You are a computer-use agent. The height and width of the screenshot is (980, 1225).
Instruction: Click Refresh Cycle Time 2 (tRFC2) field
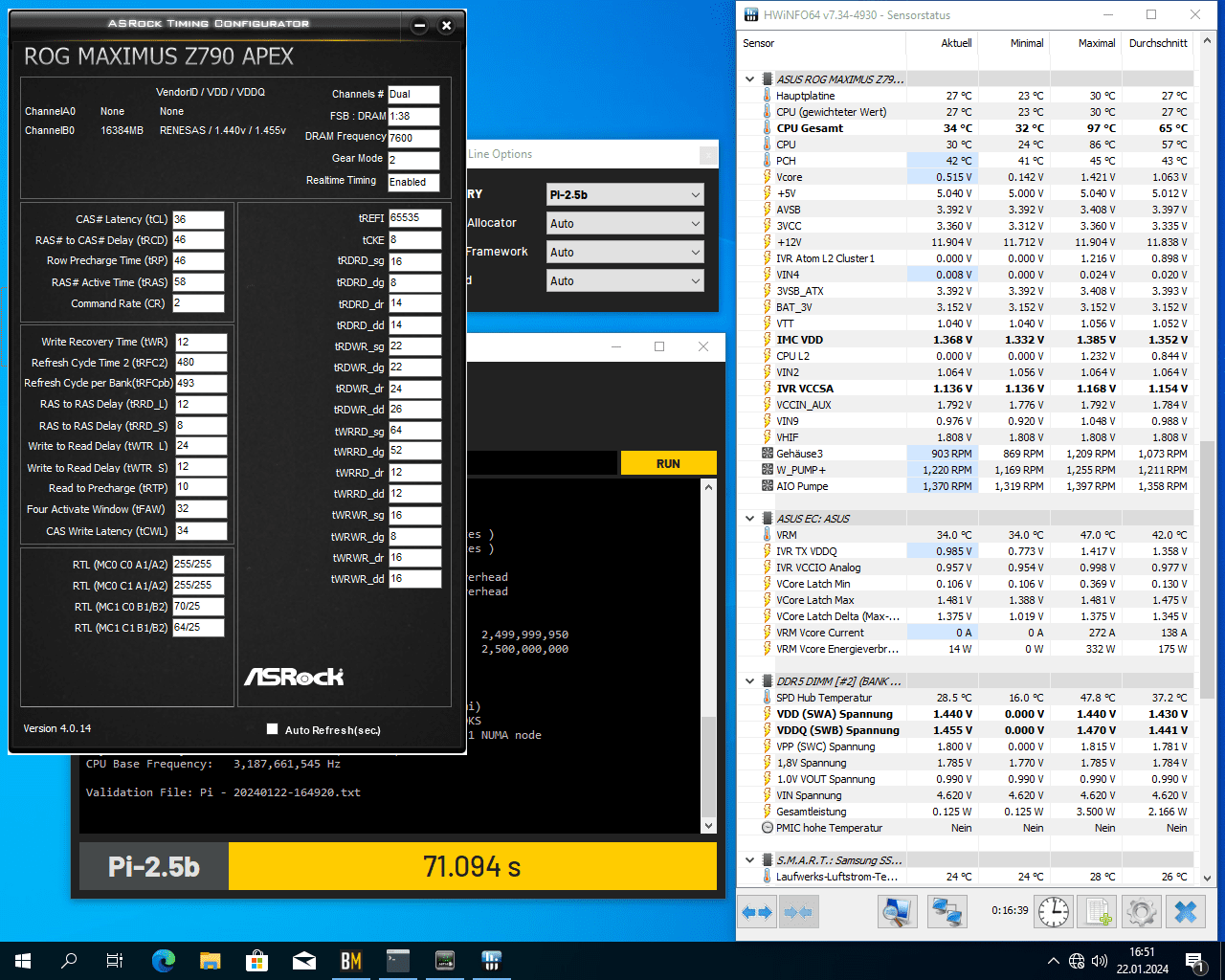(200, 362)
